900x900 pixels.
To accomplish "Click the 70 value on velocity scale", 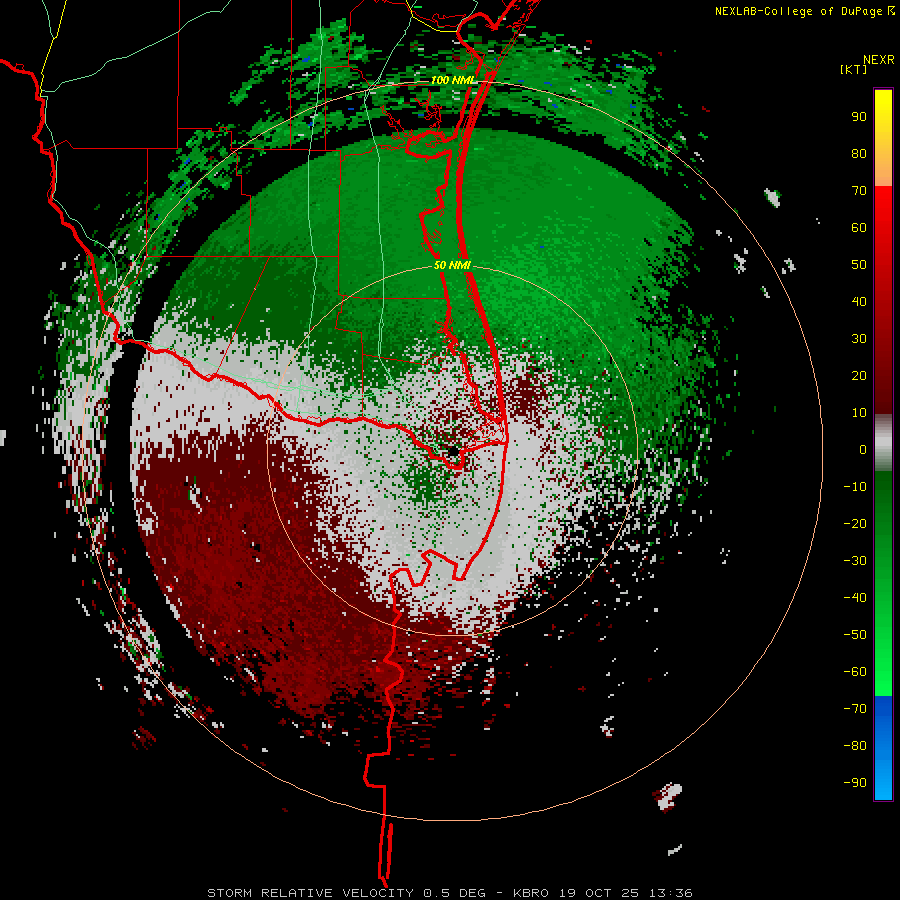I will [859, 191].
